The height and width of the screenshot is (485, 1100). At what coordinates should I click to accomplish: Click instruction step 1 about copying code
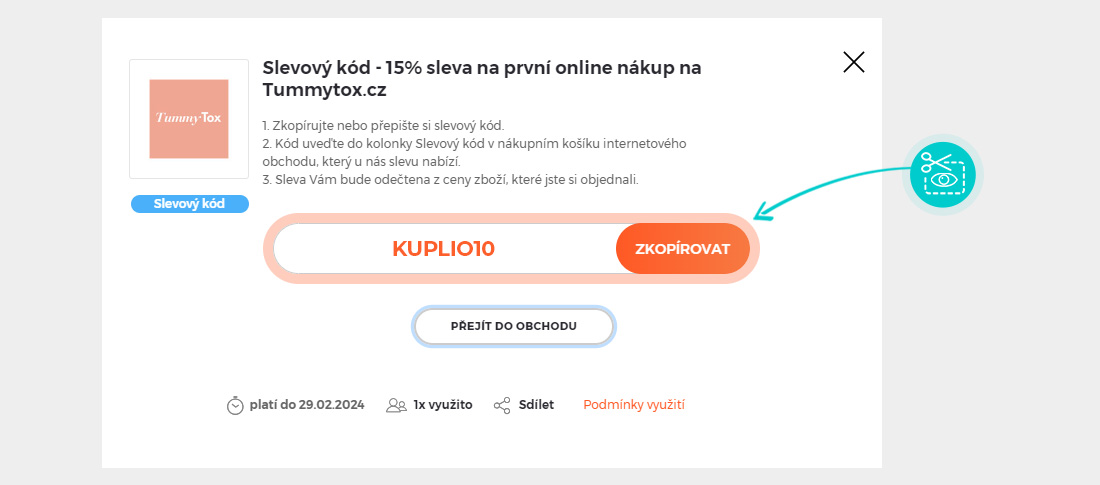pos(383,126)
